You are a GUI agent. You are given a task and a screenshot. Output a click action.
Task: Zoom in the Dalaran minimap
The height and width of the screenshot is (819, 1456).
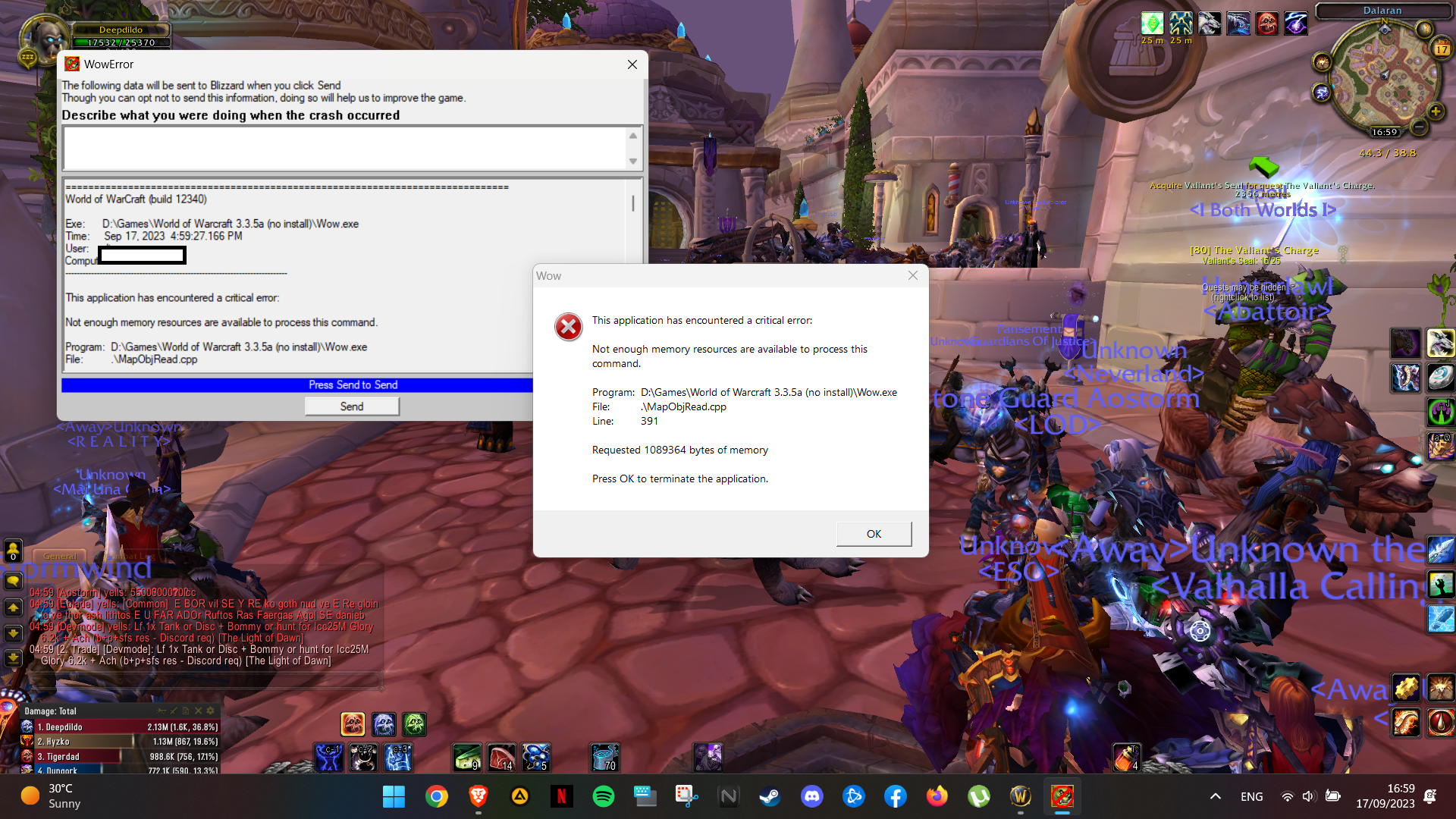click(x=1436, y=111)
